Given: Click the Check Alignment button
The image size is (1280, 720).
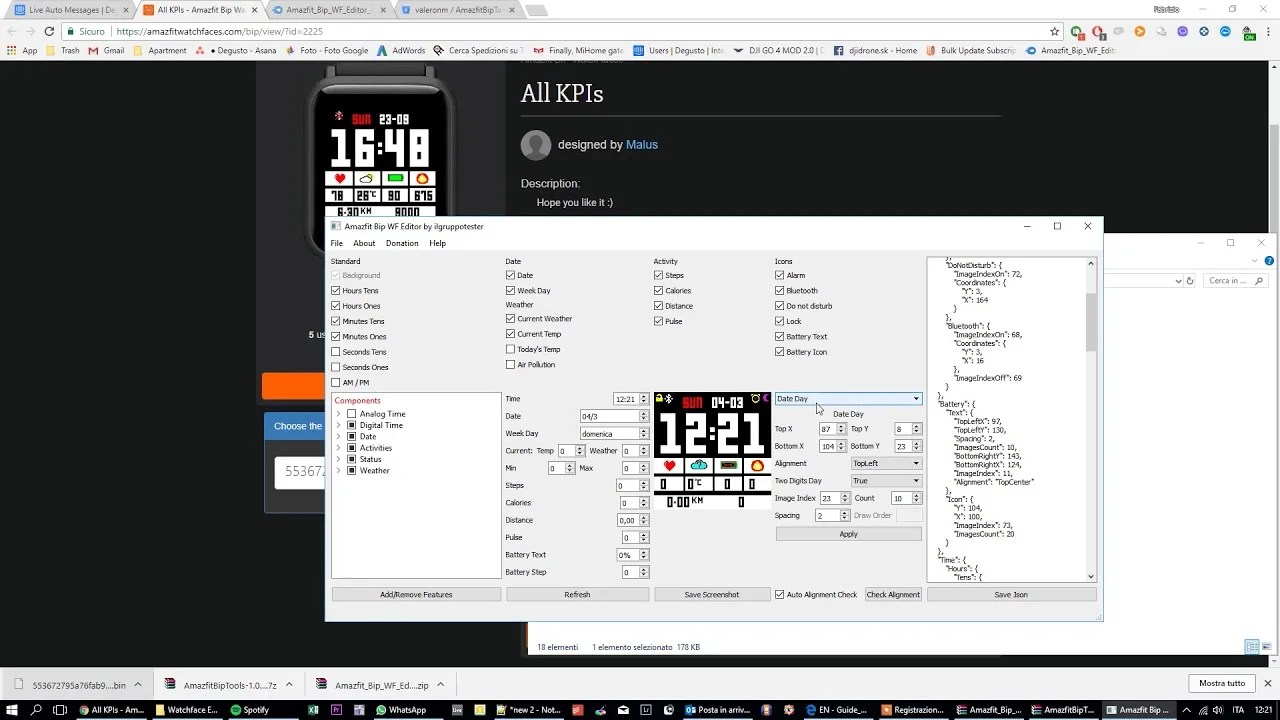Looking at the screenshot, I should (x=893, y=594).
